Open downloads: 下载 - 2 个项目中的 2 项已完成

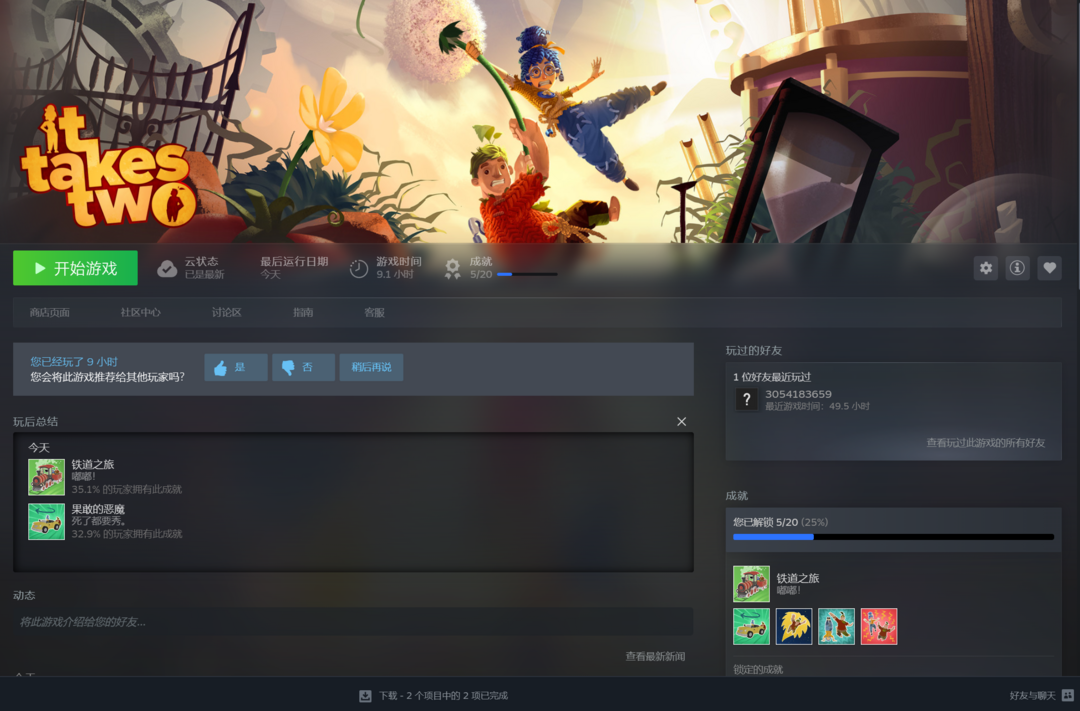(x=444, y=696)
